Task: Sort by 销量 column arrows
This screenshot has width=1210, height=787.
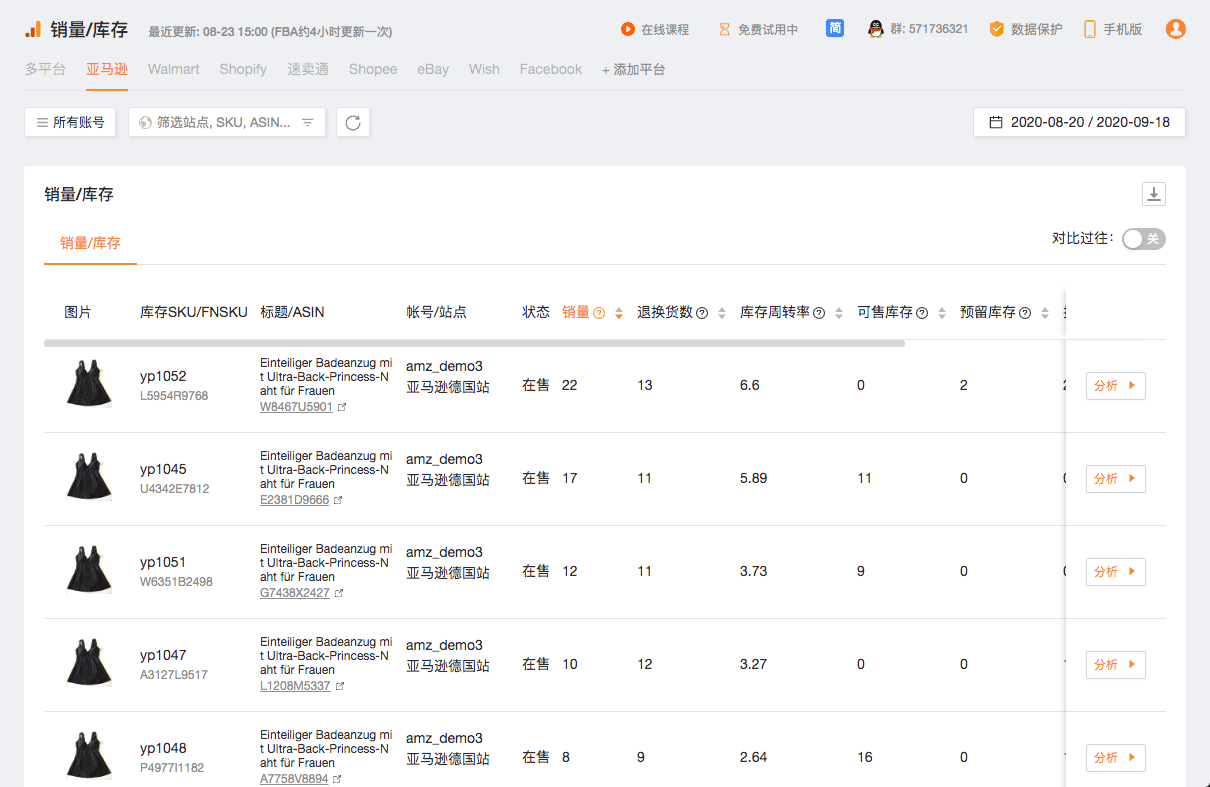Action: 619,313
